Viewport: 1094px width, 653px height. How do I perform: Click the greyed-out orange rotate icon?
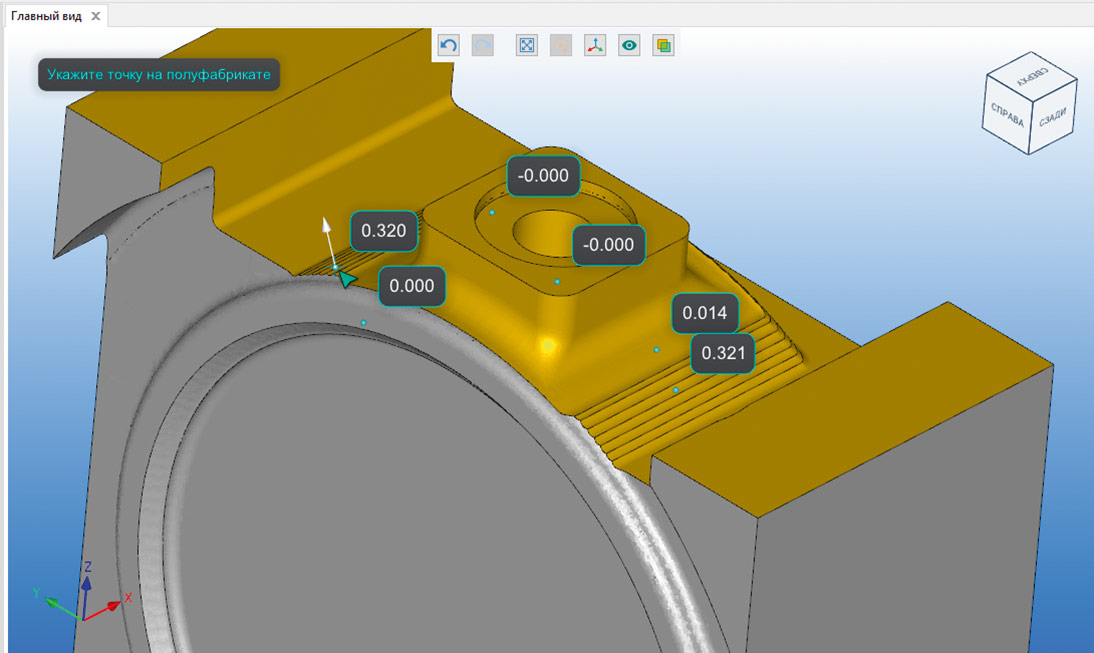point(561,45)
